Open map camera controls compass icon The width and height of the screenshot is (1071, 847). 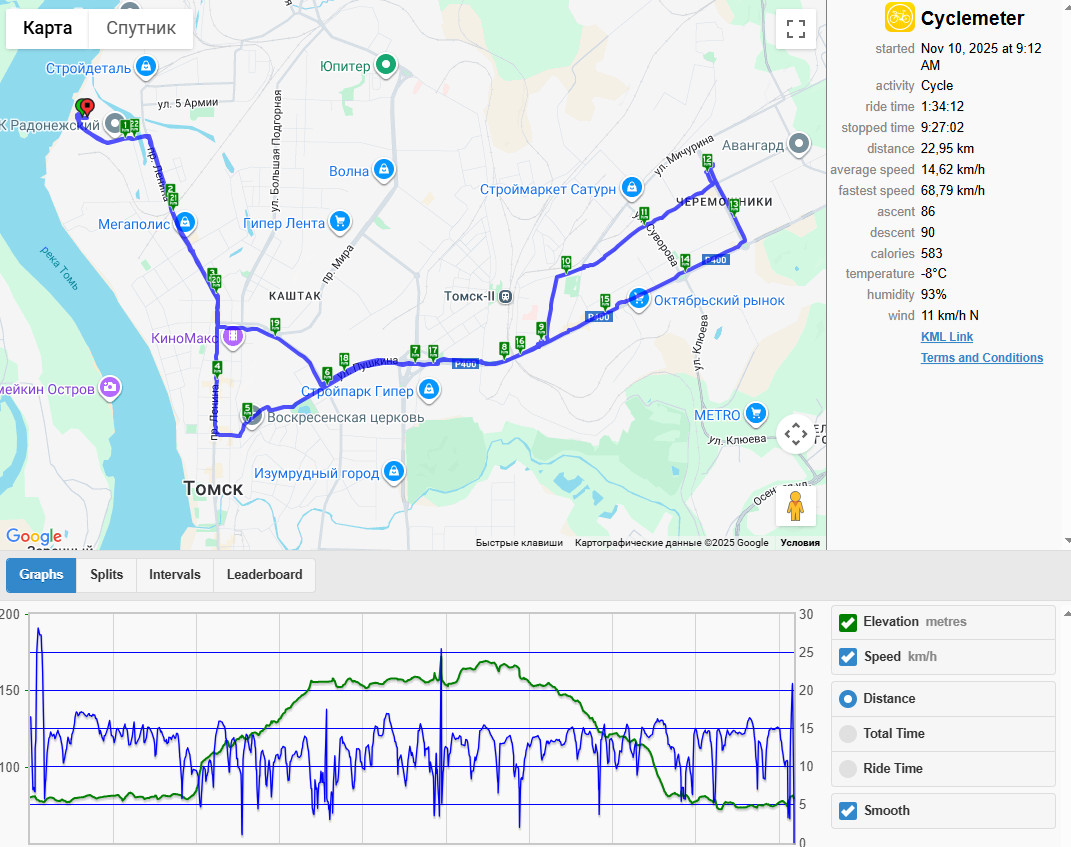pos(796,434)
